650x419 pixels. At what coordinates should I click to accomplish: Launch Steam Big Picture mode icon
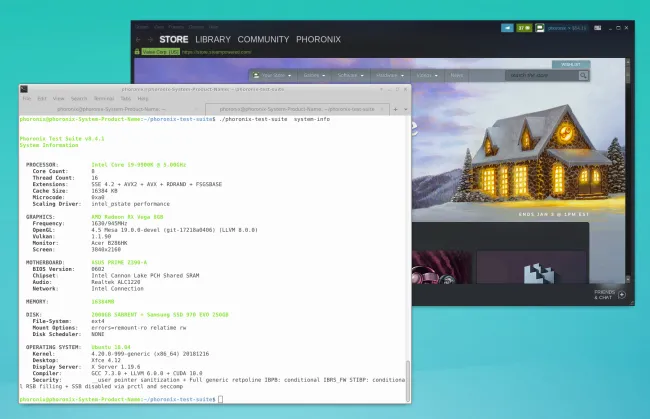pyautogui.click(x=597, y=28)
